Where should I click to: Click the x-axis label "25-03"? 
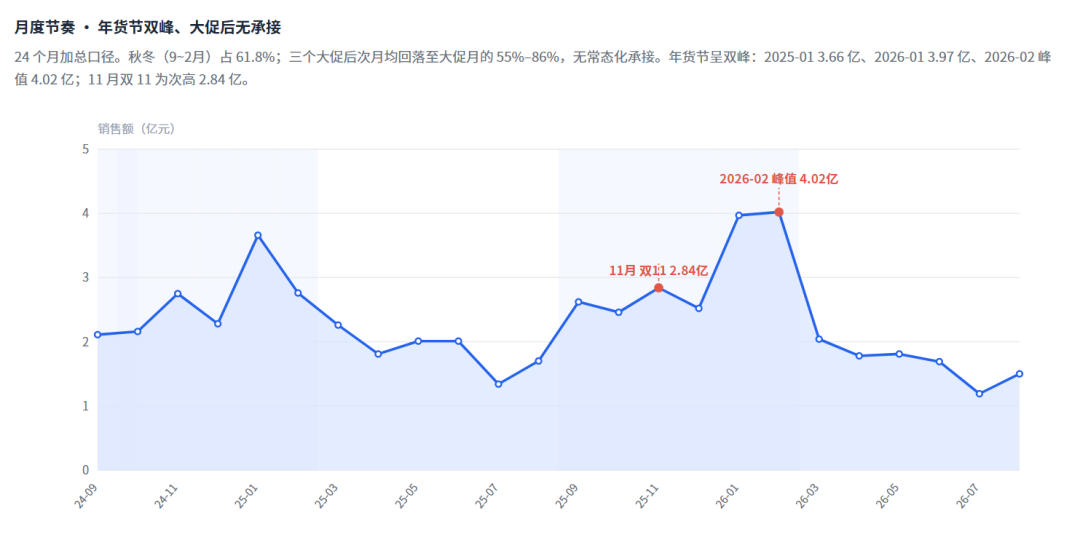tap(326, 495)
